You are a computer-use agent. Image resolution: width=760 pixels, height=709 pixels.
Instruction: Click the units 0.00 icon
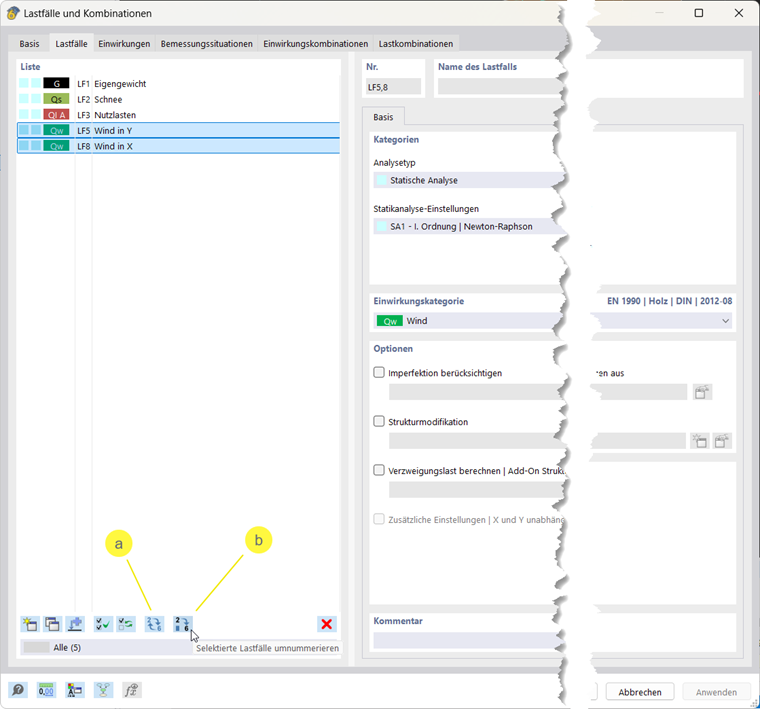[47, 690]
